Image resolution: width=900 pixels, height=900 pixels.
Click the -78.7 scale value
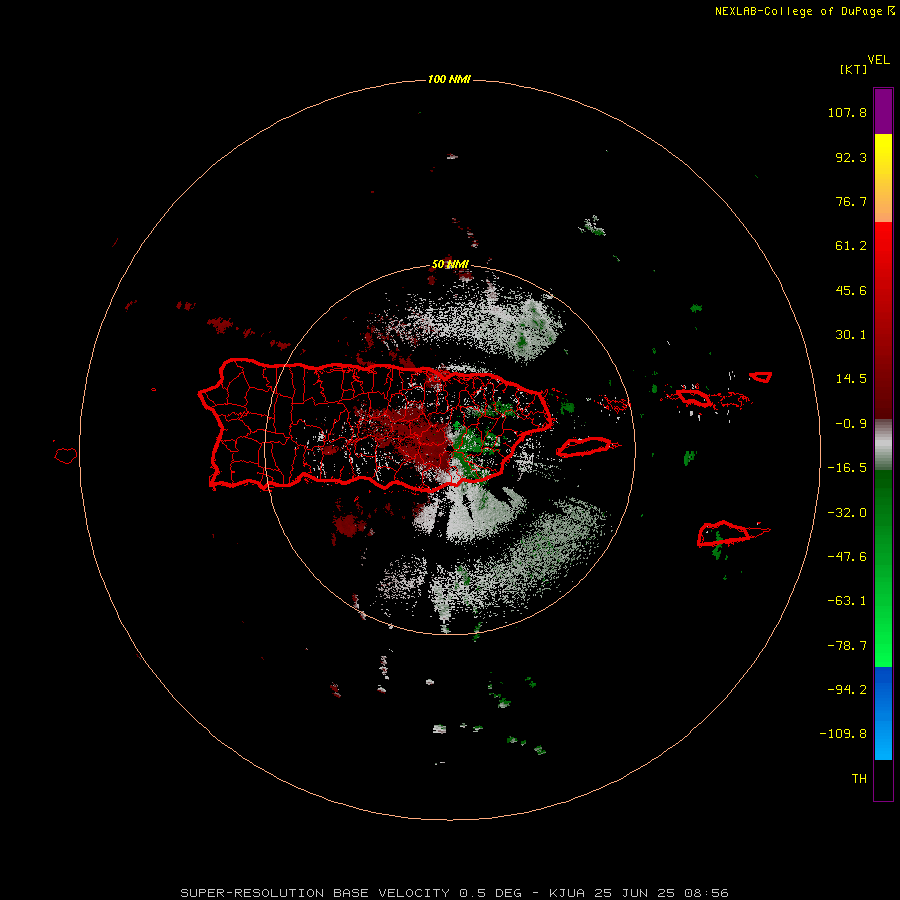click(847, 646)
